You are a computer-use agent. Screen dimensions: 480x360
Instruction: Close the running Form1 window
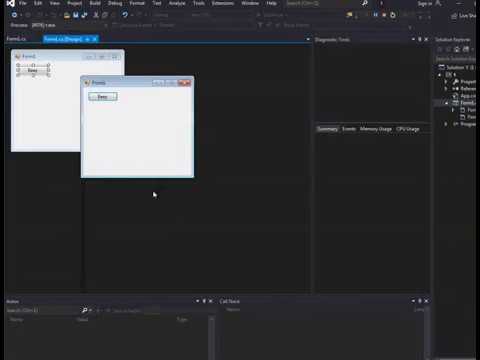184,83
